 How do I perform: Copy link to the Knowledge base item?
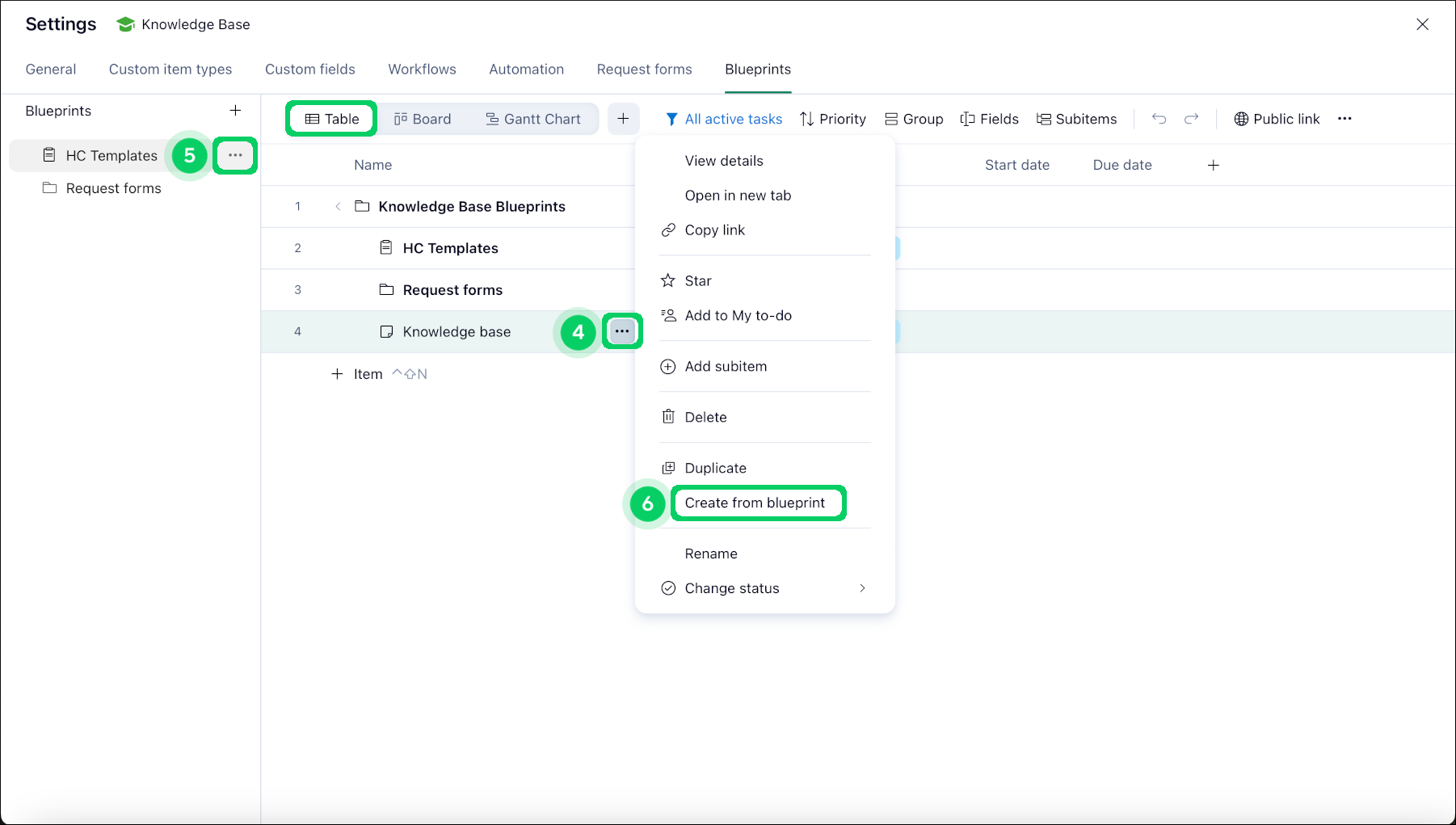(714, 229)
